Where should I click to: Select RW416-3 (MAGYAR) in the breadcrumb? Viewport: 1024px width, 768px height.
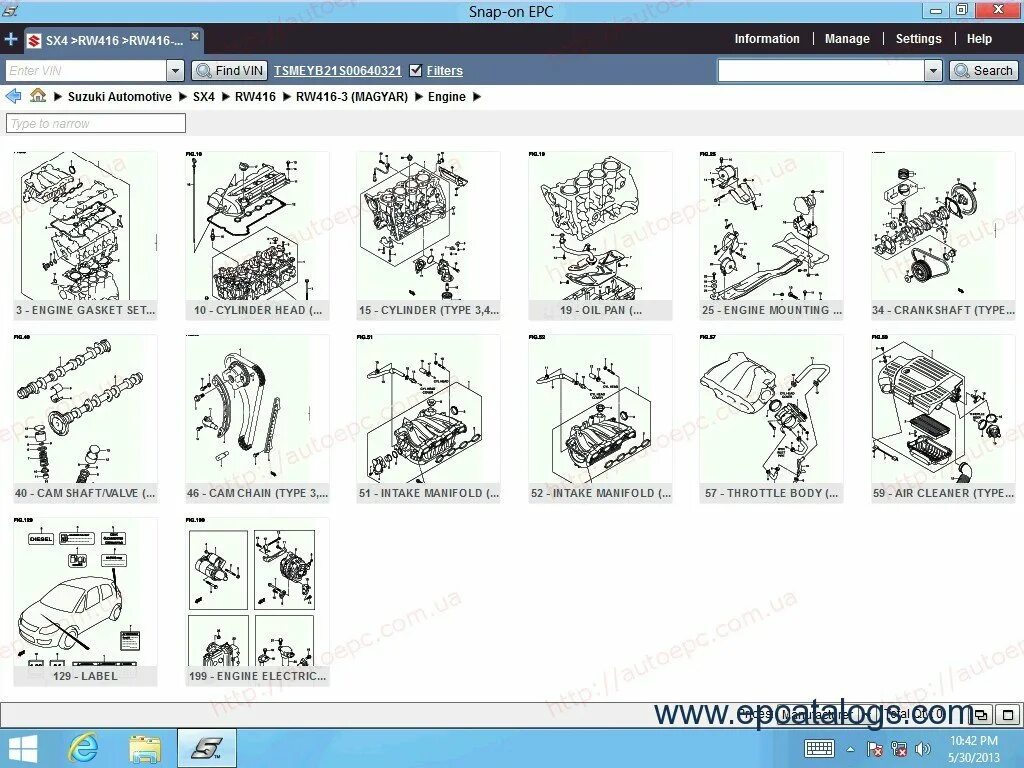click(x=352, y=97)
